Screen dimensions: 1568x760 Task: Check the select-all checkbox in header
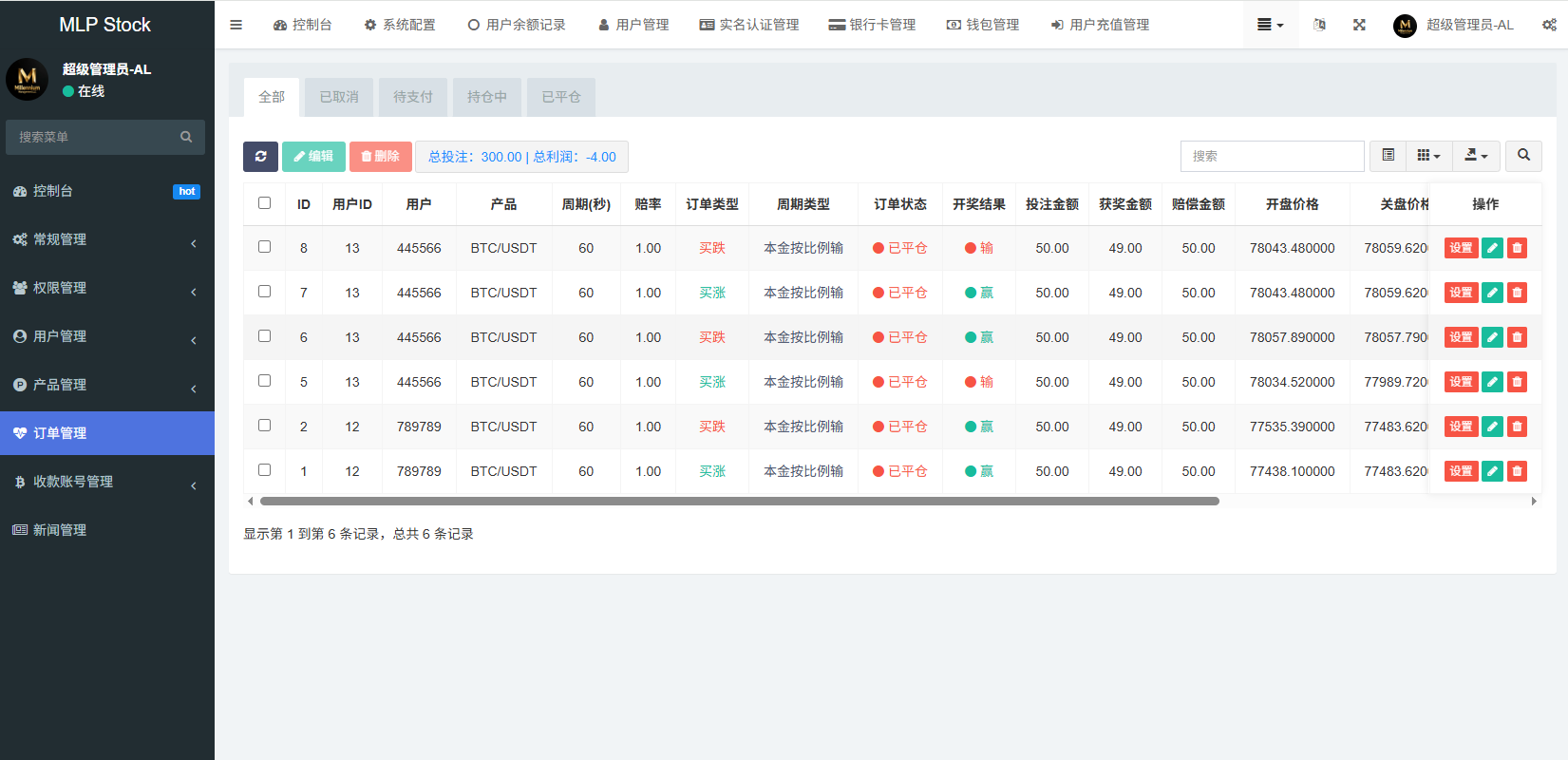[264, 203]
